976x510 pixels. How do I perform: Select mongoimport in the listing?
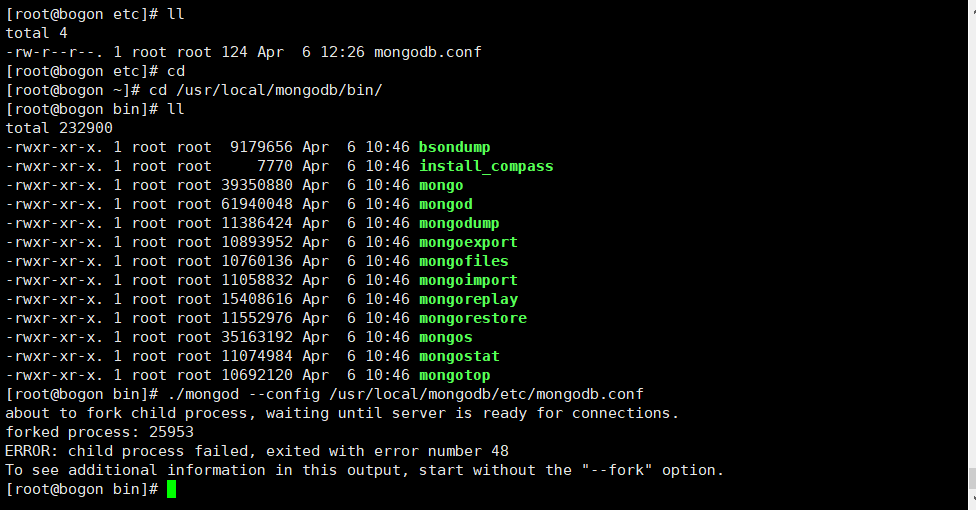coord(468,280)
